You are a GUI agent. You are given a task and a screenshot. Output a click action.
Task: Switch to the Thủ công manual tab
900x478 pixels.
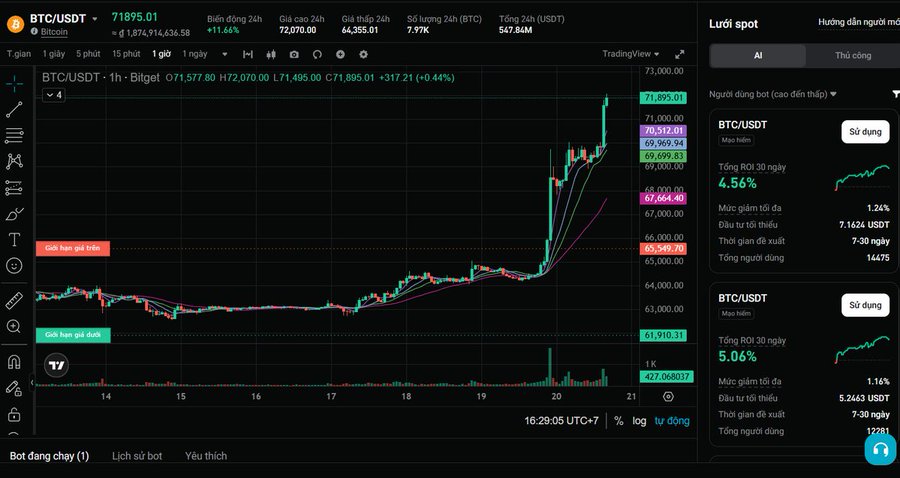click(x=853, y=56)
